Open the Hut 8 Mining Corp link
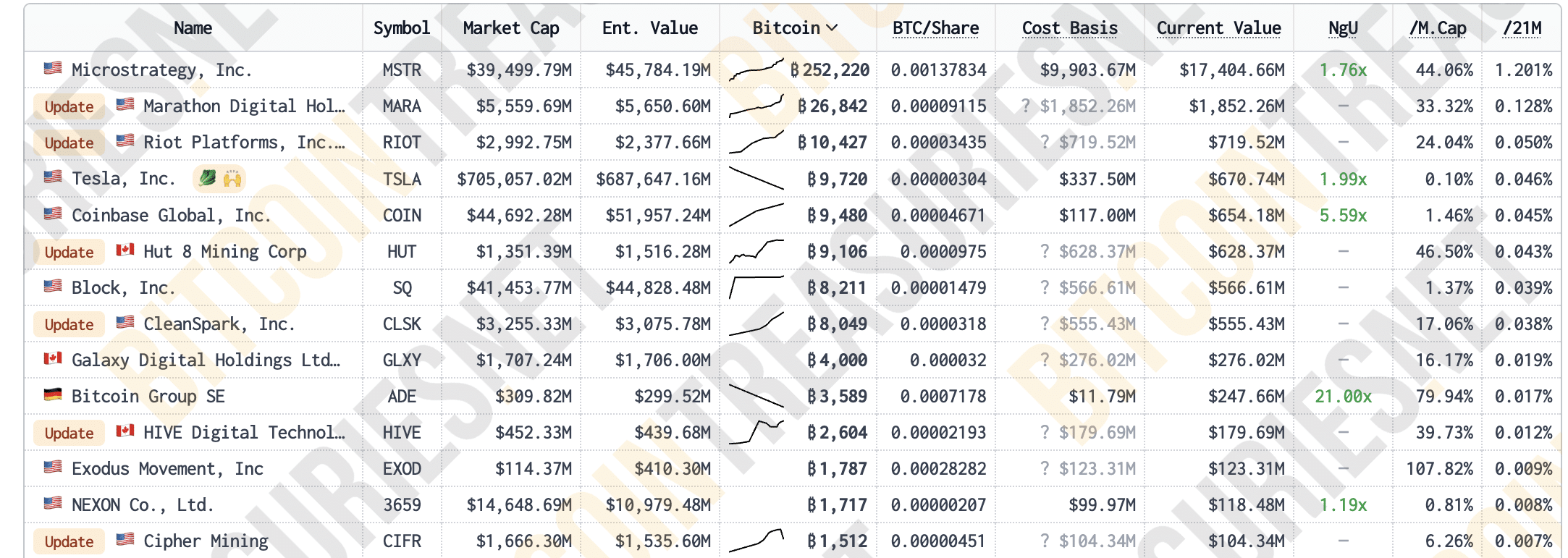 point(225,251)
